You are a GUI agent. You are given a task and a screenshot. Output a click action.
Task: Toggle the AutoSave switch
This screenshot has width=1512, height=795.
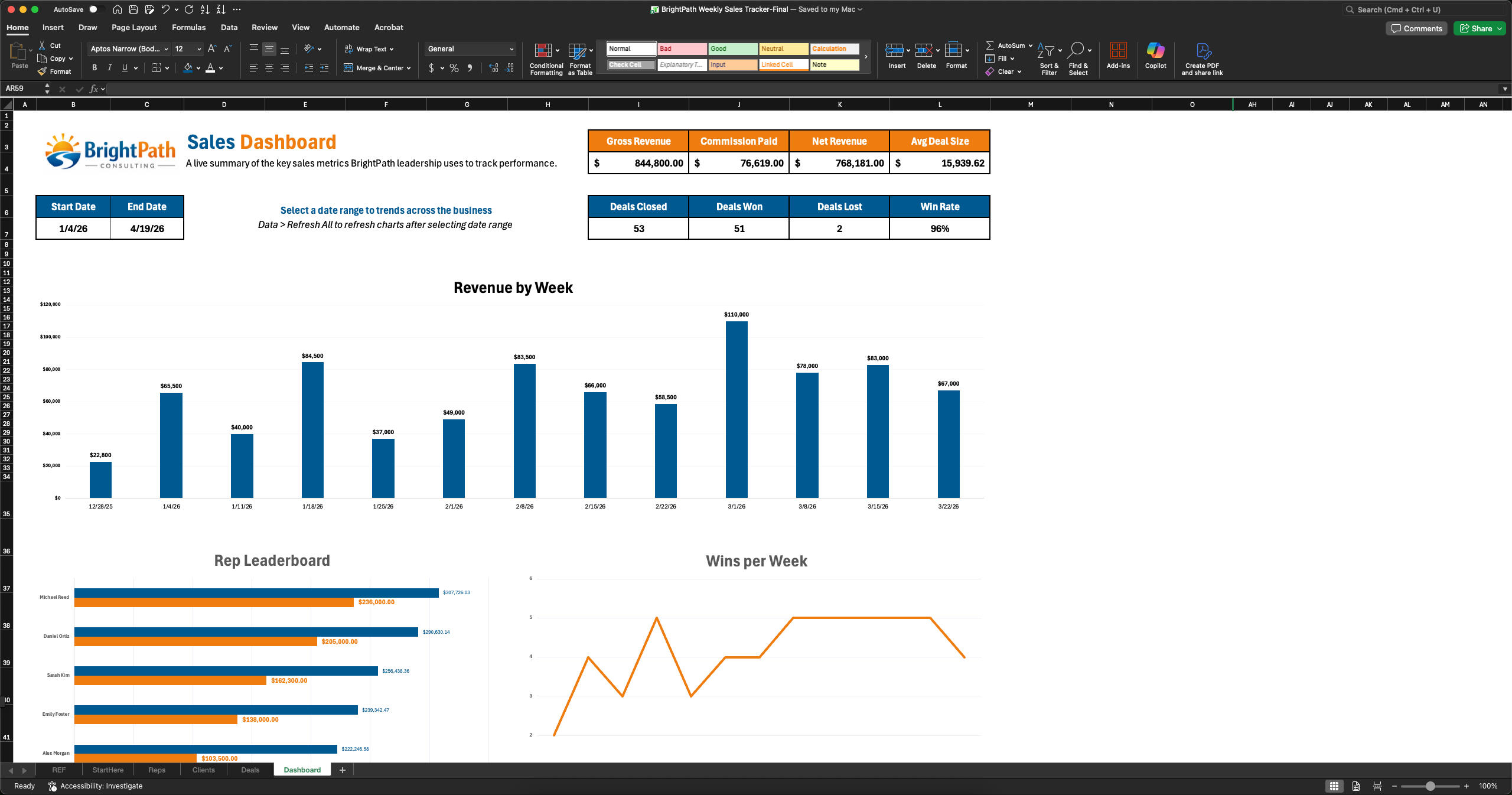click(96, 9)
